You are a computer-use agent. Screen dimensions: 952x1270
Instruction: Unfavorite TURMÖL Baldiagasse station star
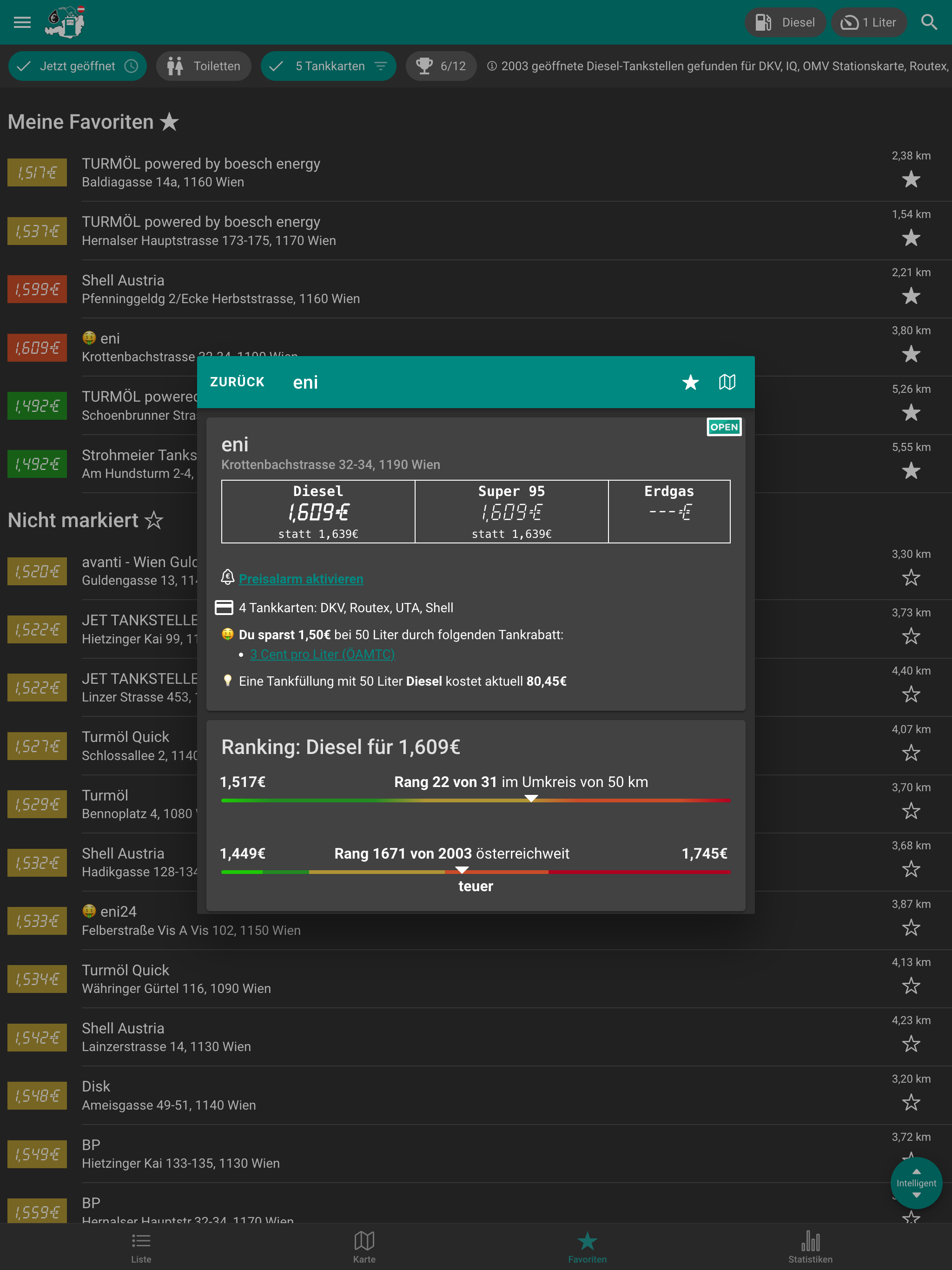(x=911, y=180)
